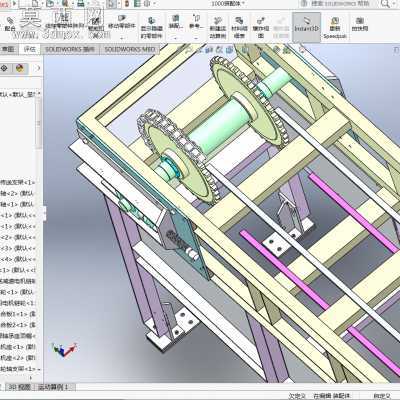Click 材料明细表 bill of materials tool
This screenshot has height=400, width=400.
[239, 28]
